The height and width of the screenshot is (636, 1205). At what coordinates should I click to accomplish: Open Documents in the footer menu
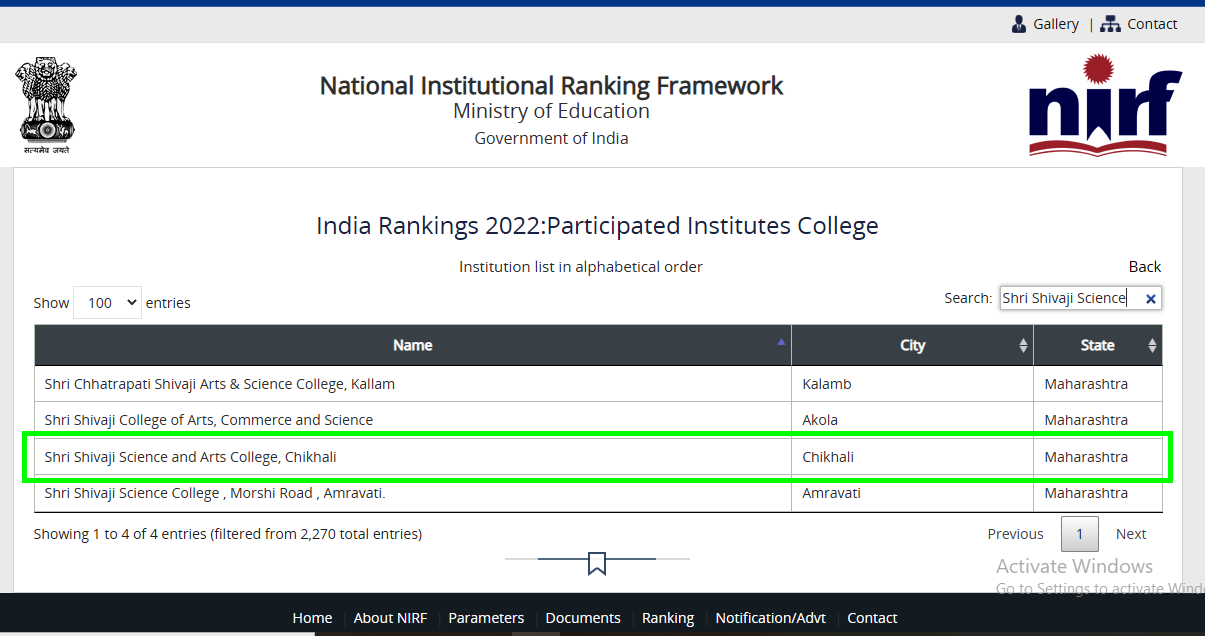(583, 618)
